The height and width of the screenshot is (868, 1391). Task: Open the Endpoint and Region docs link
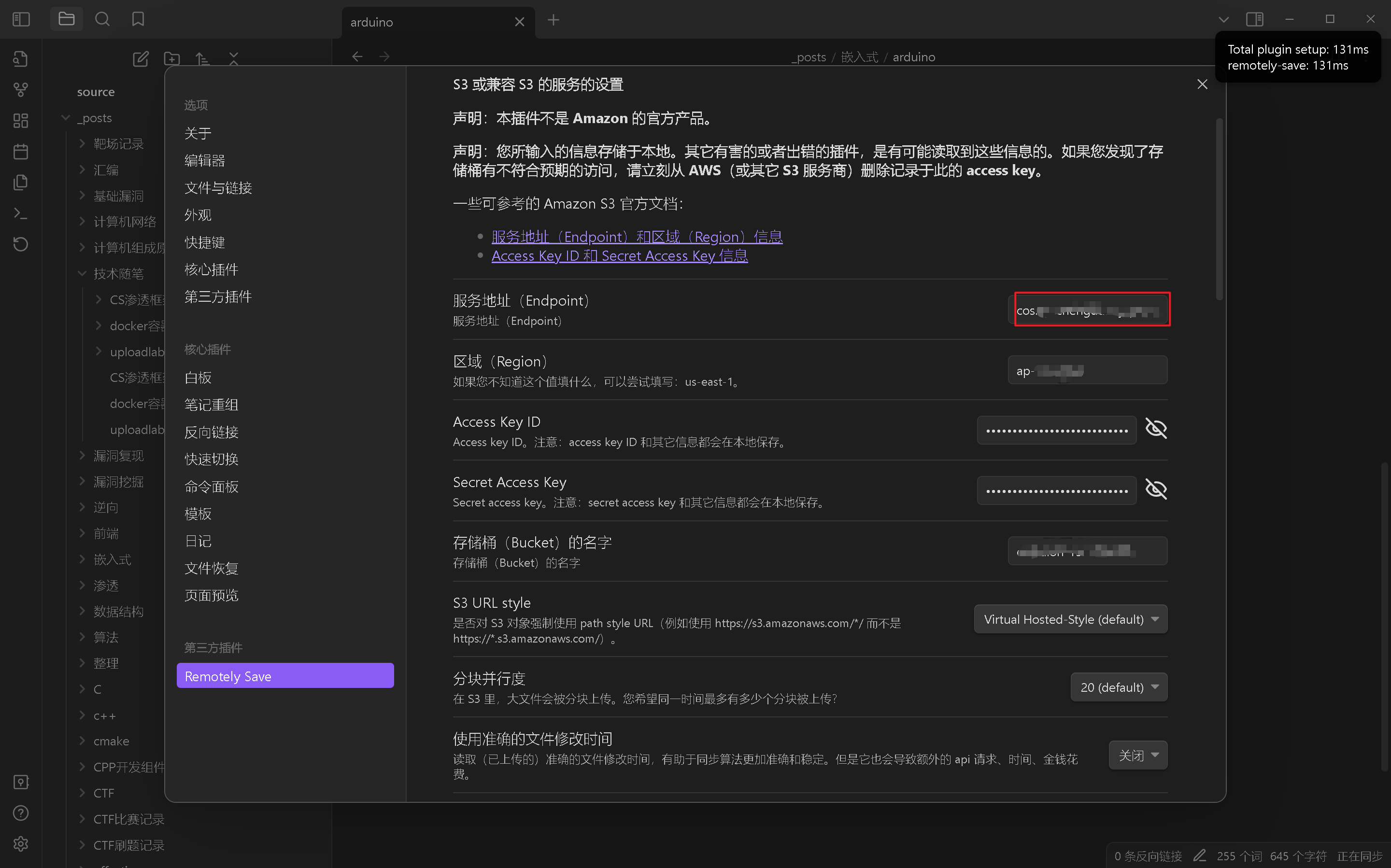click(637, 237)
